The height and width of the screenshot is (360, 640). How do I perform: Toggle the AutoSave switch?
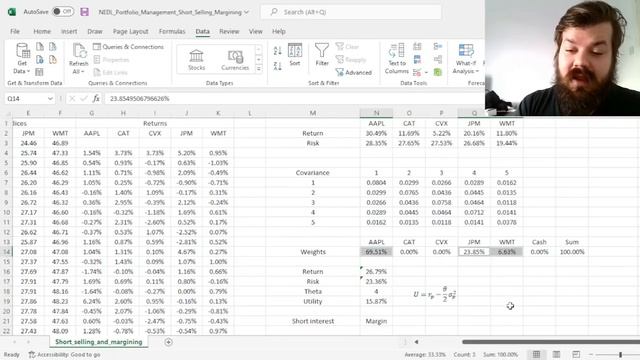pos(62,12)
